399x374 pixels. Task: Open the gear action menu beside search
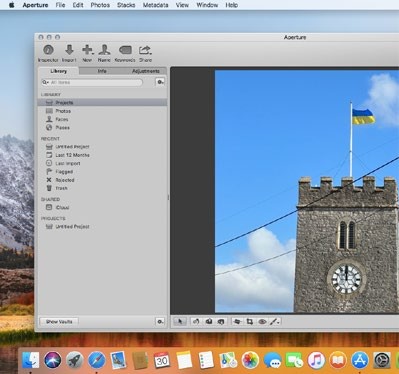point(160,82)
